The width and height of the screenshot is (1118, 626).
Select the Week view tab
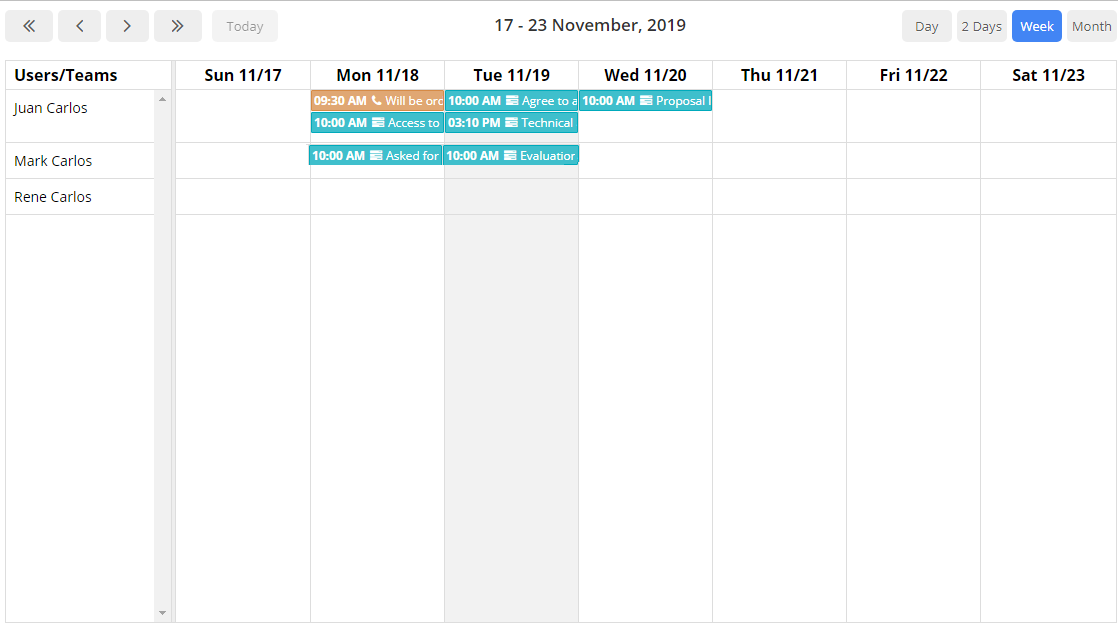1036,25
